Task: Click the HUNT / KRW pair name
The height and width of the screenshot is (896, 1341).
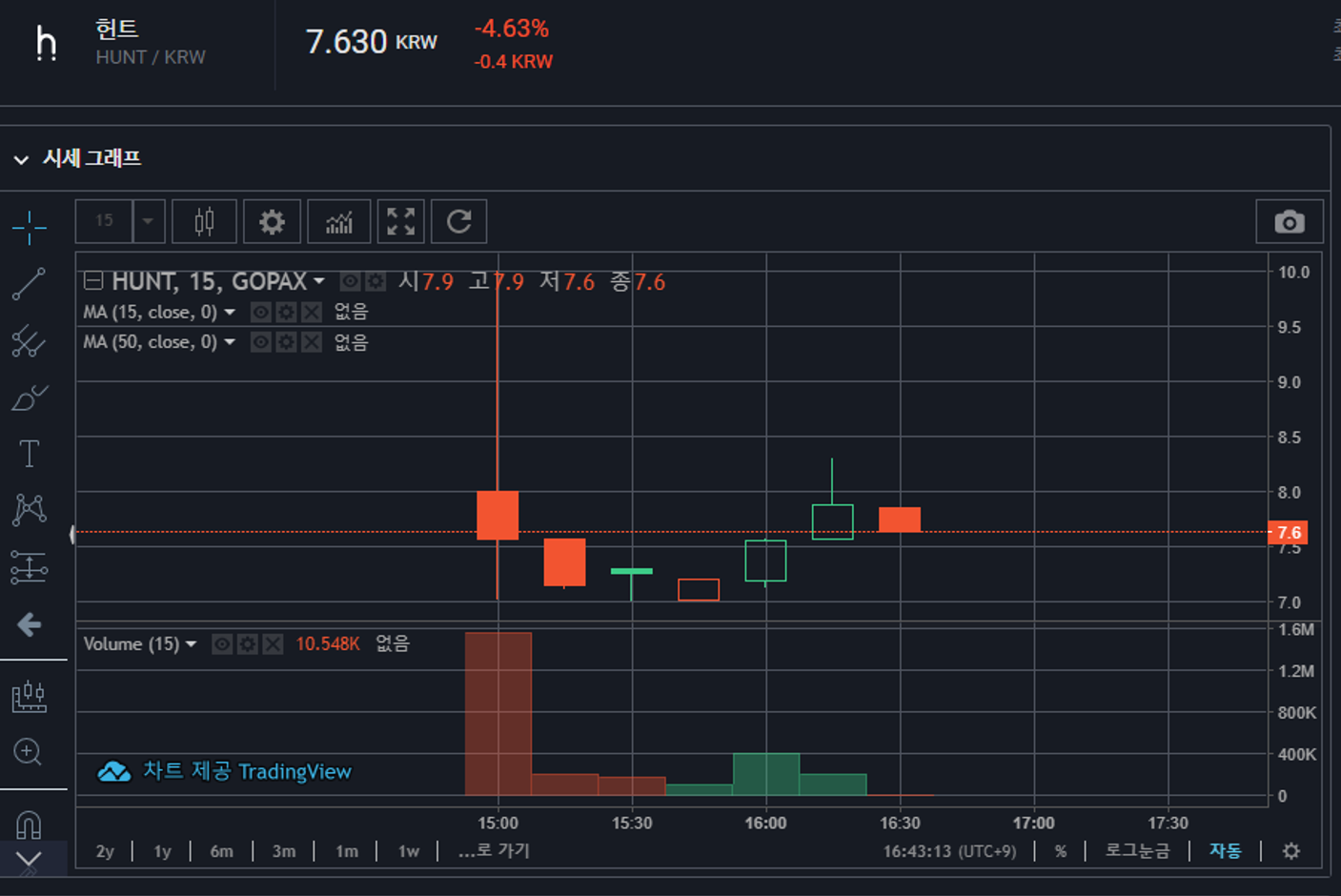Action: (151, 57)
